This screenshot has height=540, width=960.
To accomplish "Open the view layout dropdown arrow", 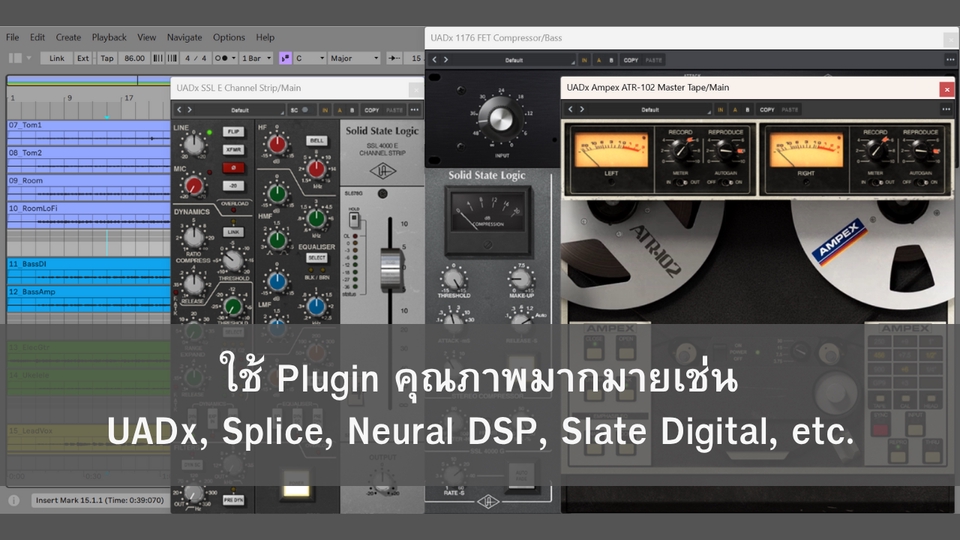I will (28, 58).
